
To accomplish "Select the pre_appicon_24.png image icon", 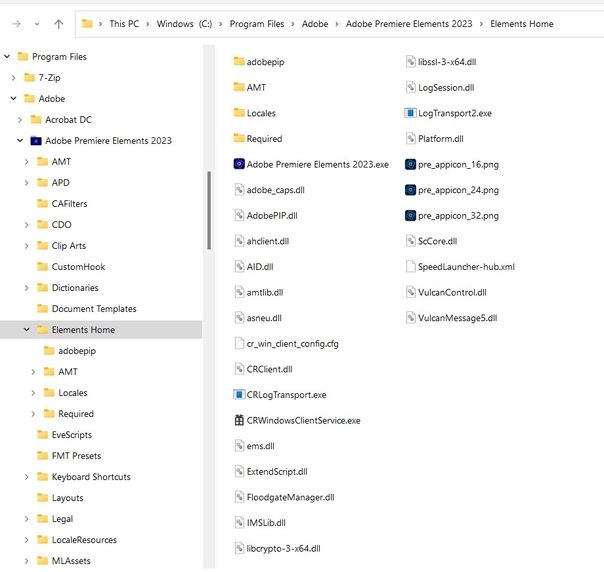I will (410, 190).
